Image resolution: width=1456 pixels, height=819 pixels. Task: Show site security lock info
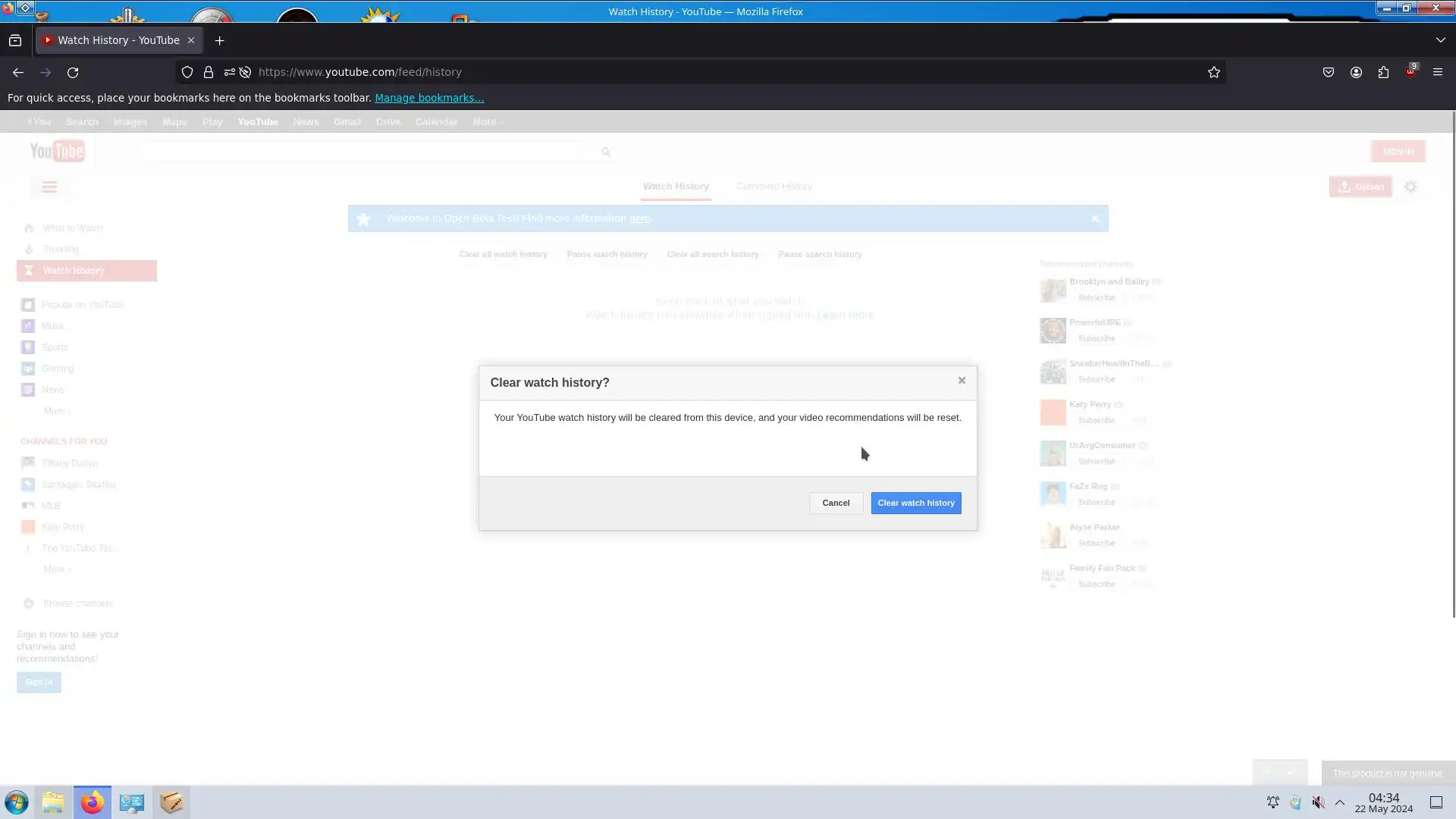pyautogui.click(x=209, y=73)
